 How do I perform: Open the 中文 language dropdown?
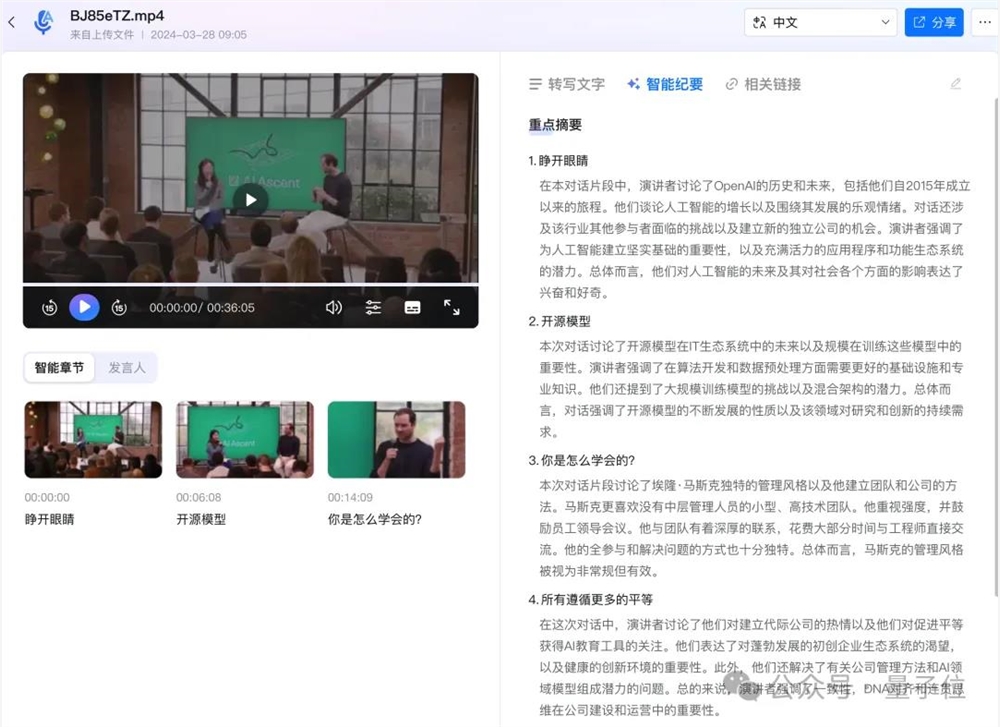pyautogui.click(x=820, y=21)
